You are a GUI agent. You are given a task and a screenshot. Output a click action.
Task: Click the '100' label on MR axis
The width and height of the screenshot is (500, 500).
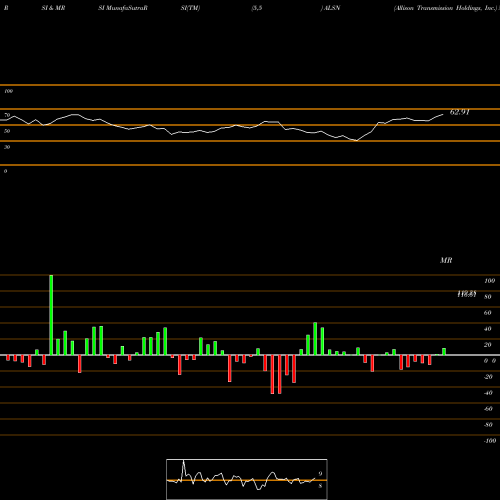pyautogui.click(x=489, y=281)
